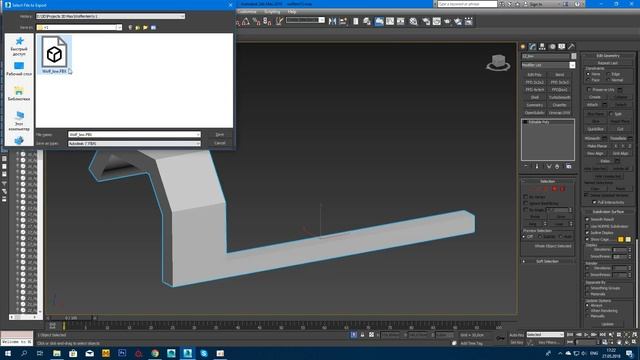Click Go to End playback button
The width and height of the screenshot is (640, 360).
click(x=602, y=335)
